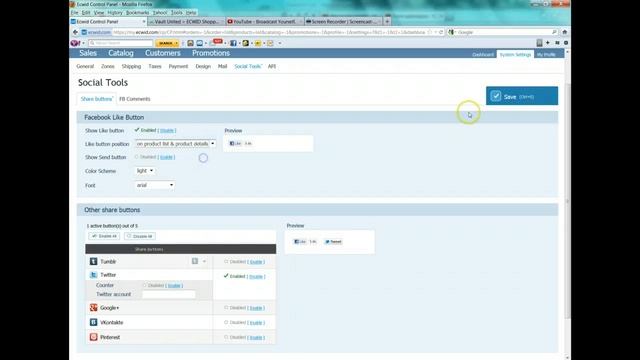Image resolution: width=640 pixels, height=360 pixels.
Task: Click the Tumblr icon in share buttons list
Action: click(x=93, y=261)
